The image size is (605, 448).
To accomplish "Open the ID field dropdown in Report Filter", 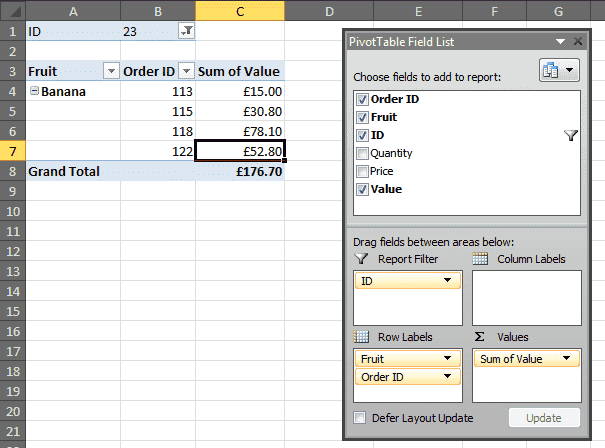I will click(x=449, y=282).
